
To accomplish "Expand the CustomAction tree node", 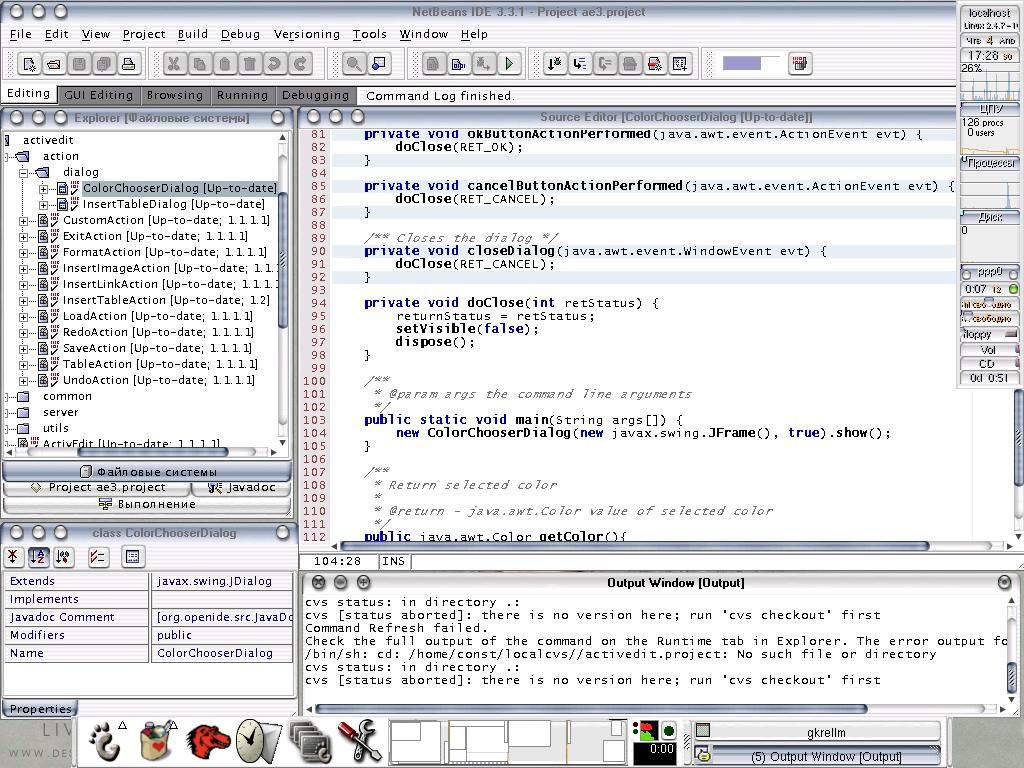I will pos(24,221).
